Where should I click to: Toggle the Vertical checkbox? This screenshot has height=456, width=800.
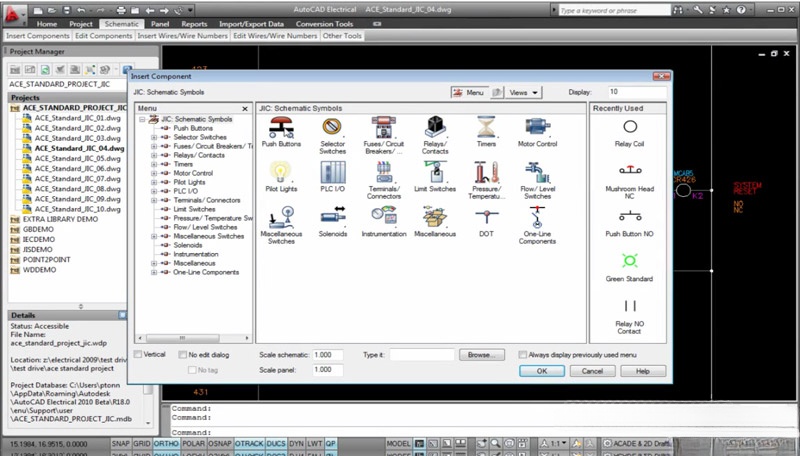(138, 354)
